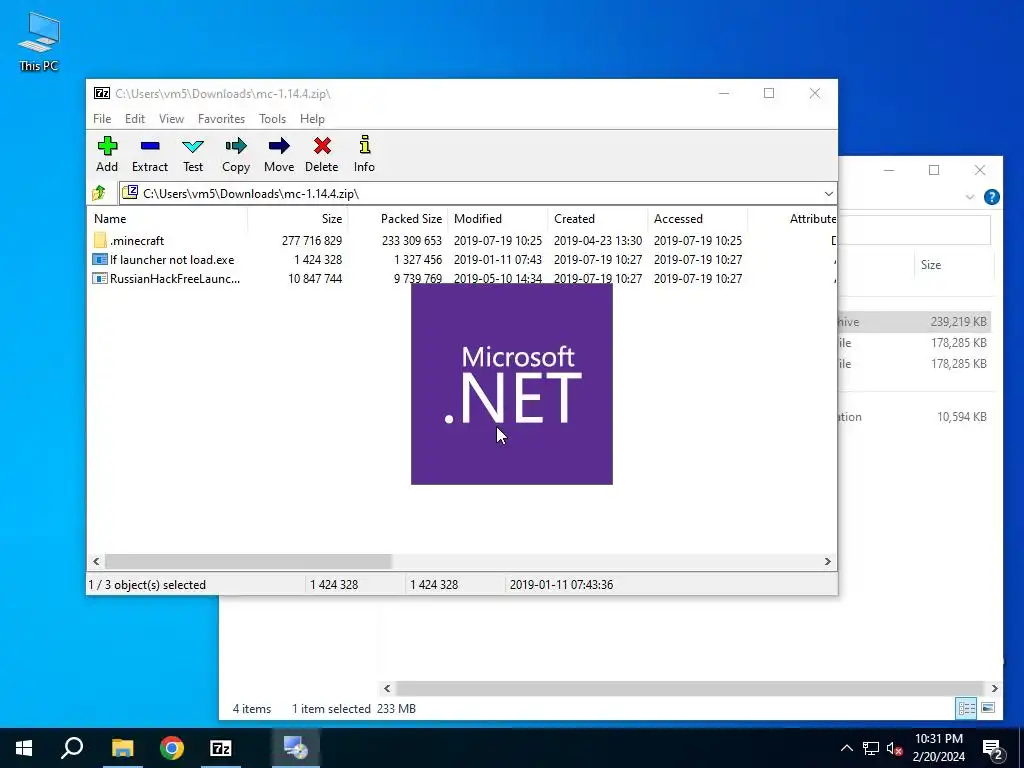Open the notification center

tap(993, 749)
